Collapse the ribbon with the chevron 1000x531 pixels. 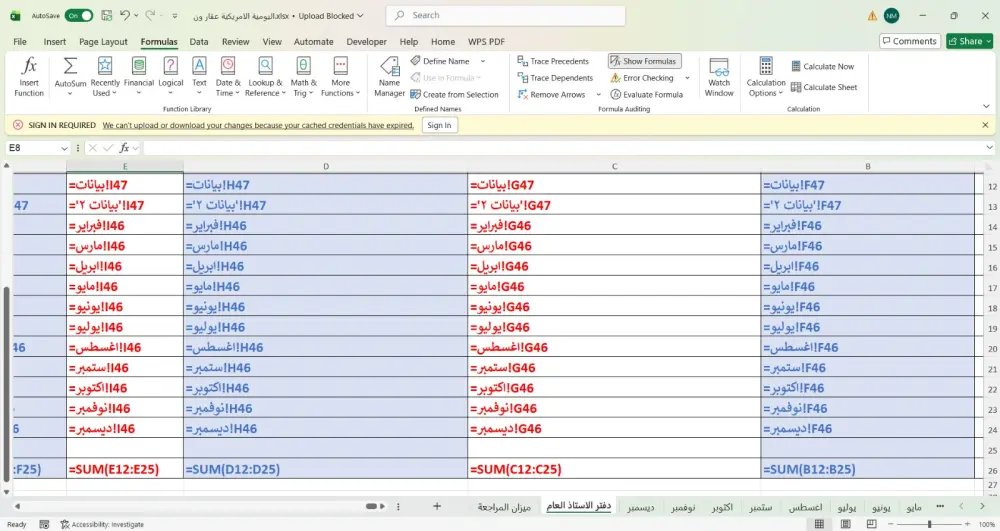click(x=986, y=106)
